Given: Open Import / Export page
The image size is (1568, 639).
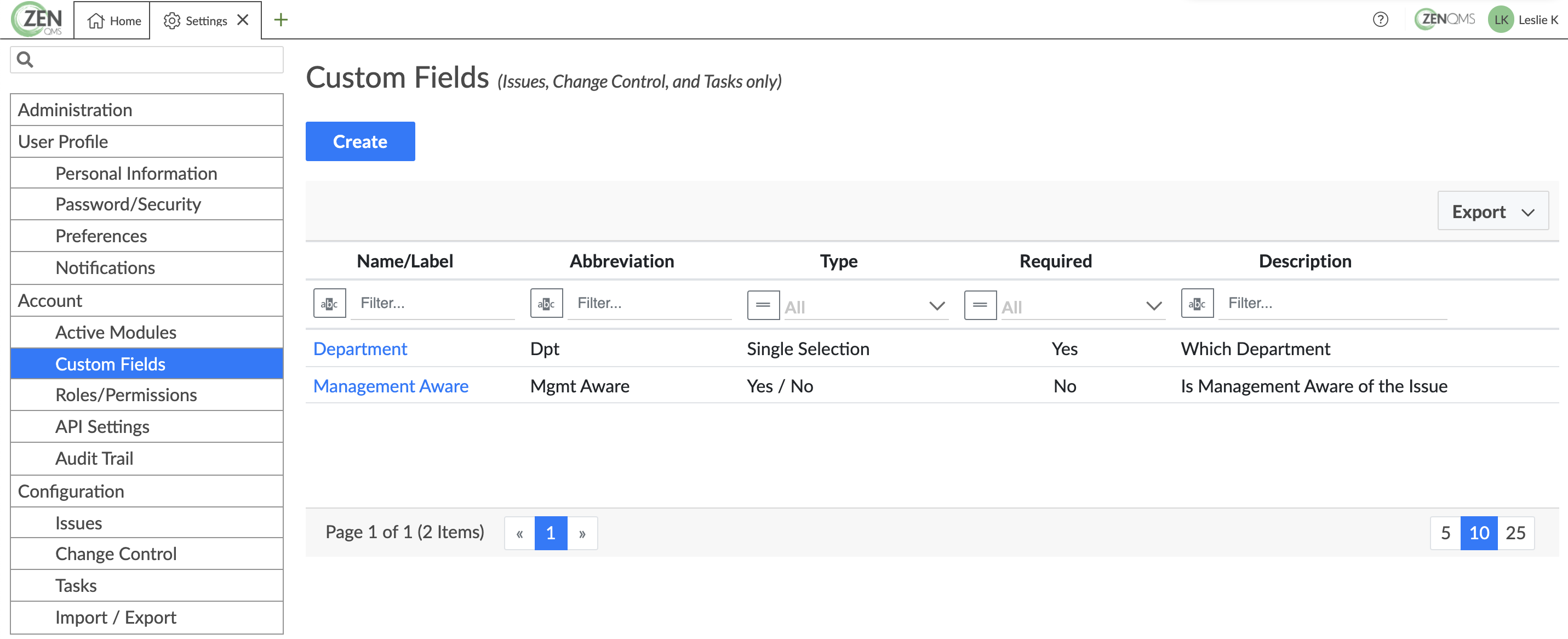Looking at the screenshot, I should 147,618.
